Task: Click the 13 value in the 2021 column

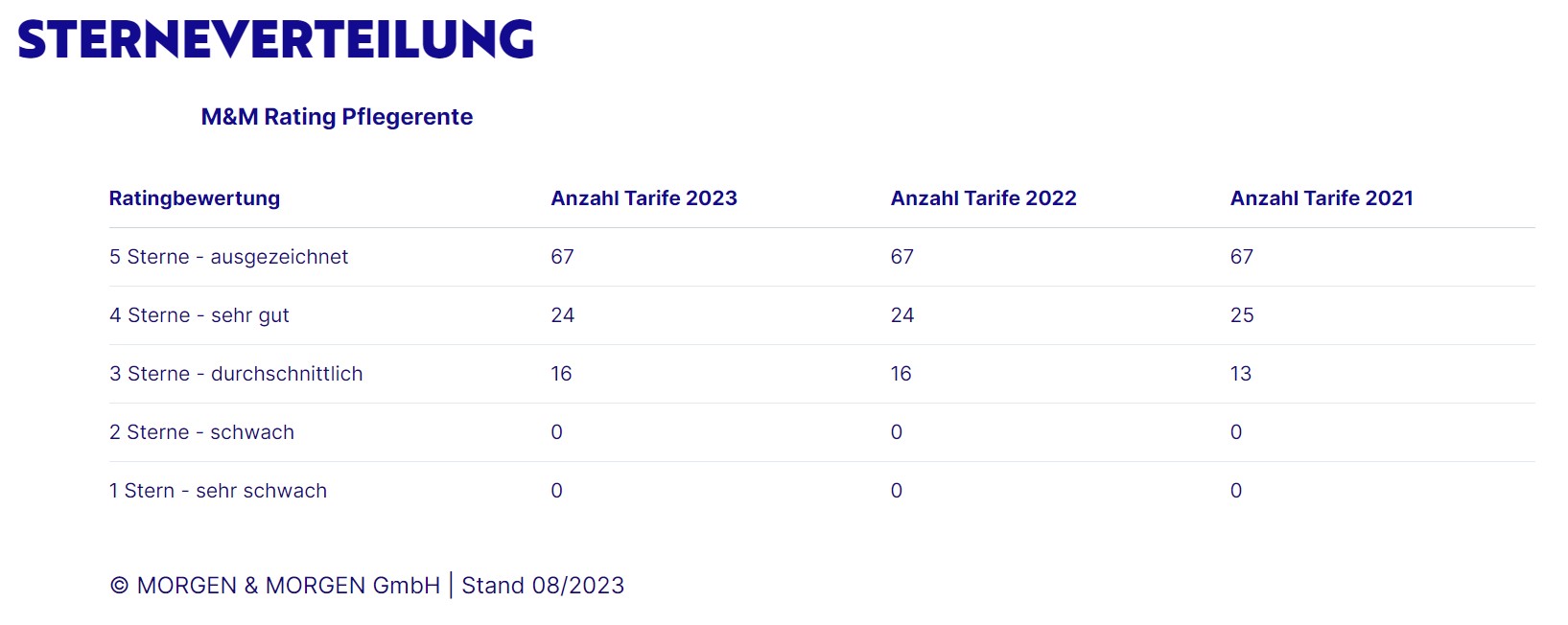Action: [x=1241, y=374]
